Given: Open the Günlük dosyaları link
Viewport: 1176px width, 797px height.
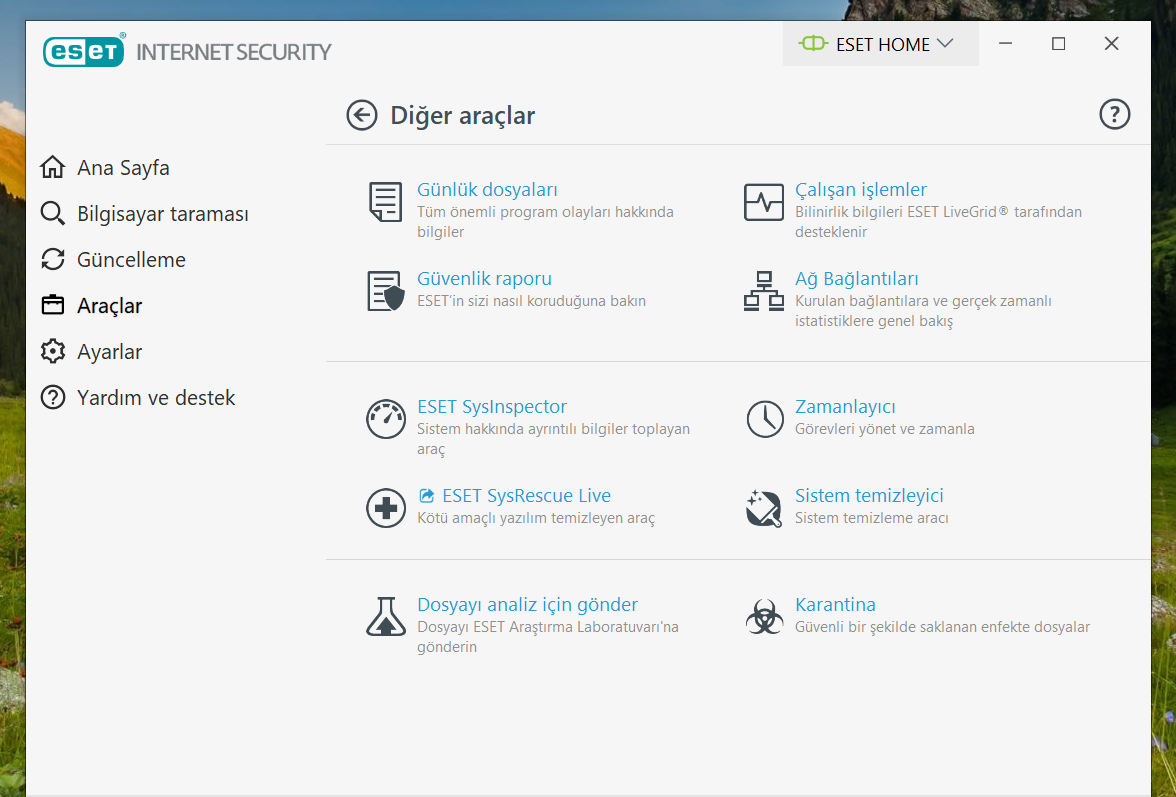Looking at the screenshot, I should [x=488, y=190].
